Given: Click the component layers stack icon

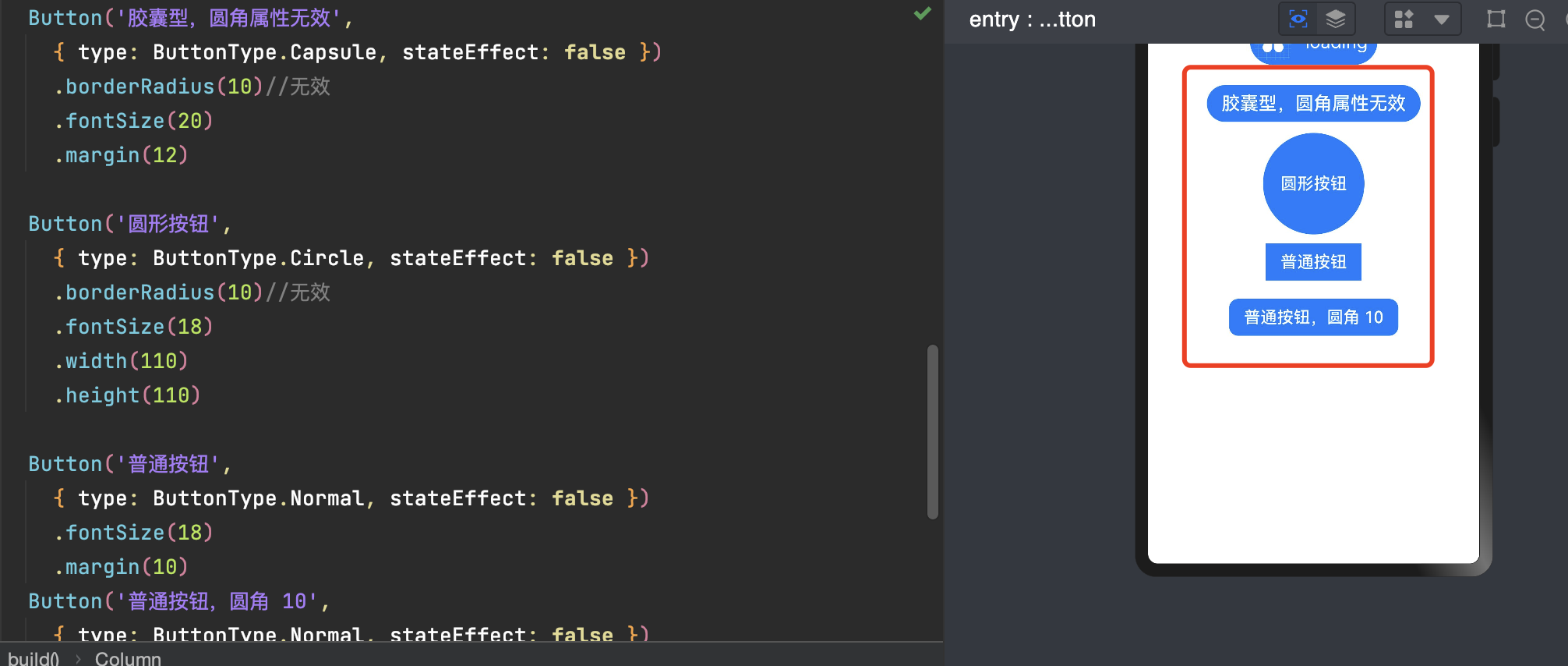Looking at the screenshot, I should [1336, 19].
